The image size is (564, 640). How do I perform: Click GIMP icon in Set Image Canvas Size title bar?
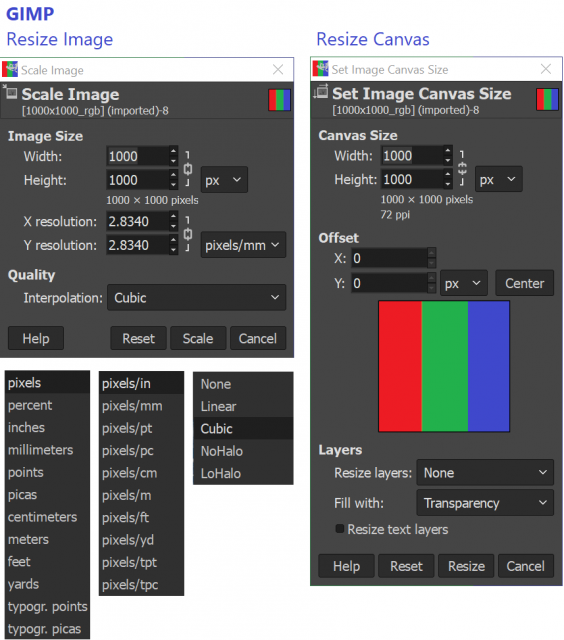pyautogui.click(x=320, y=69)
